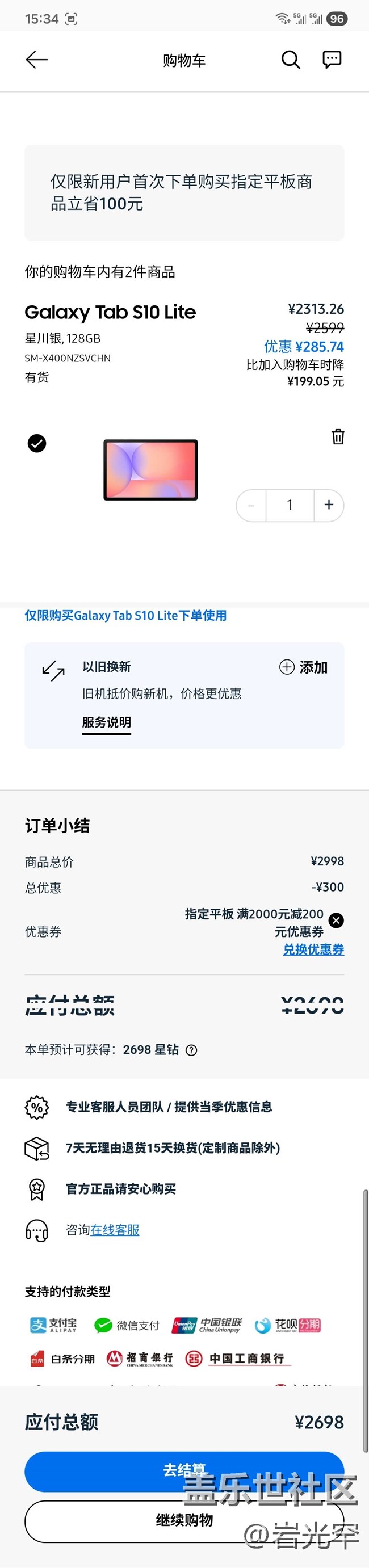The image size is (369, 1568).
Task: Remove the applied coupon with X icon
Action: pyautogui.click(x=336, y=920)
